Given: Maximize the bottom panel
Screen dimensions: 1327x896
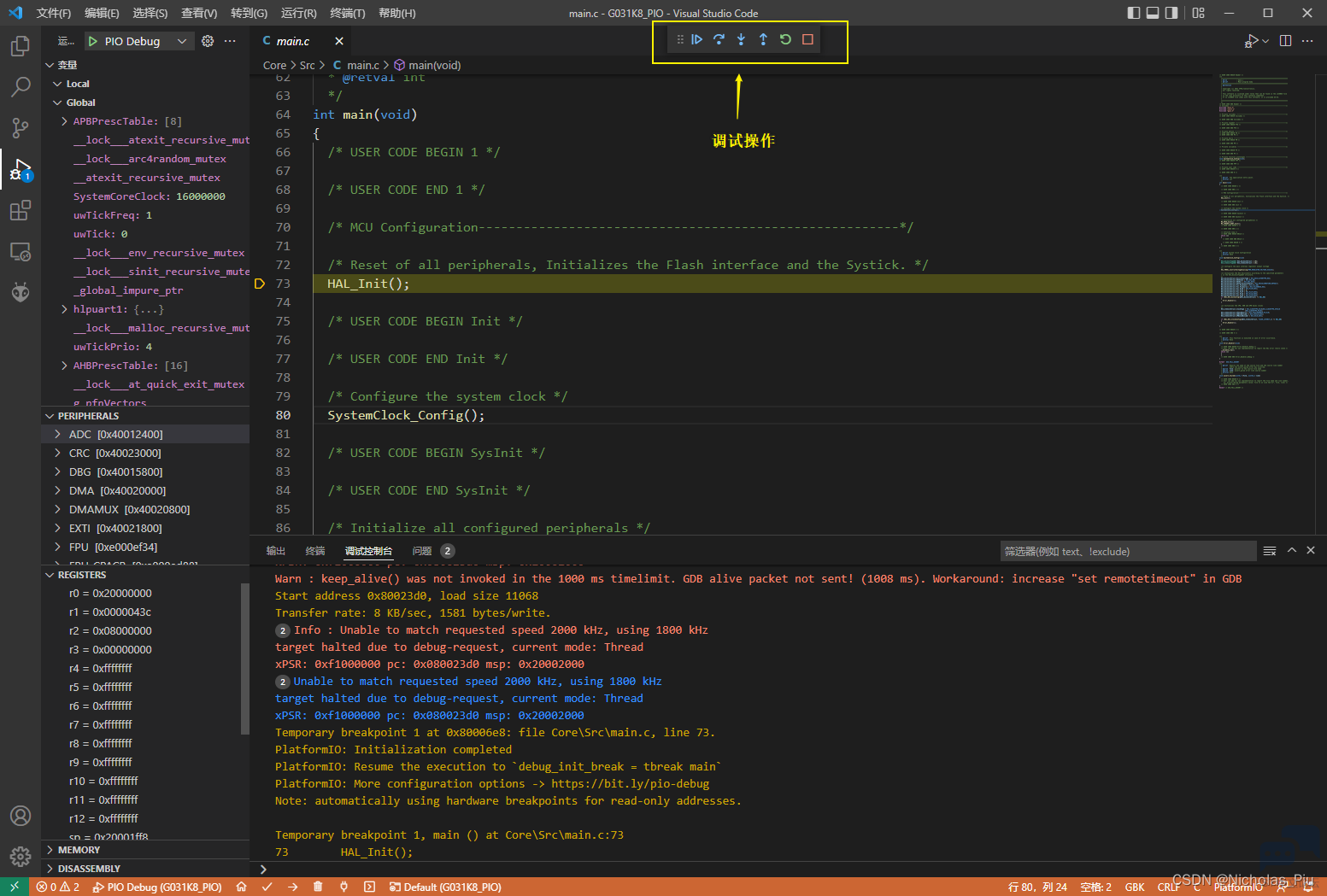Looking at the screenshot, I should pyautogui.click(x=1292, y=551).
